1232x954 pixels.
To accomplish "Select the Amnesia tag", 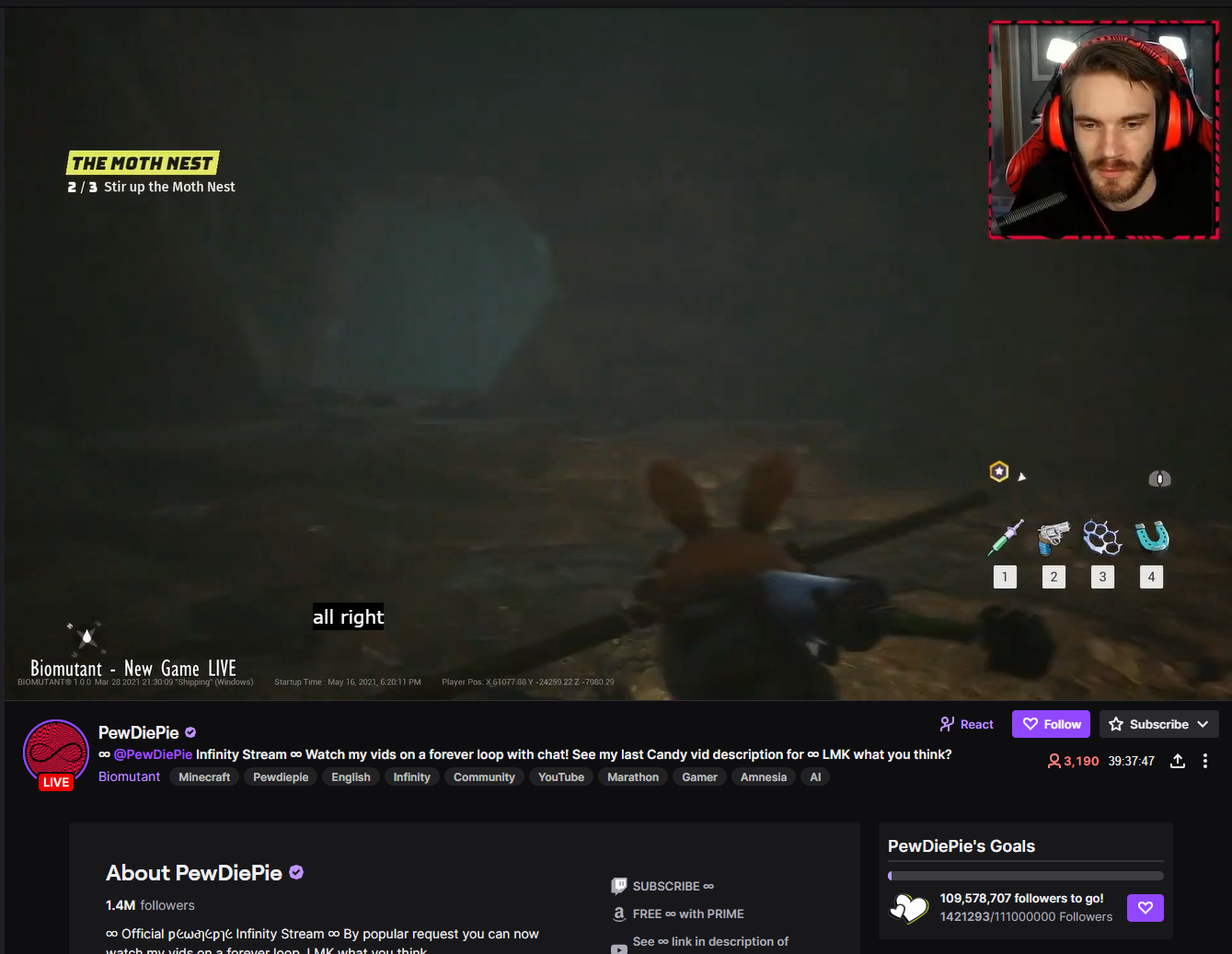I will (x=764, y=777).
